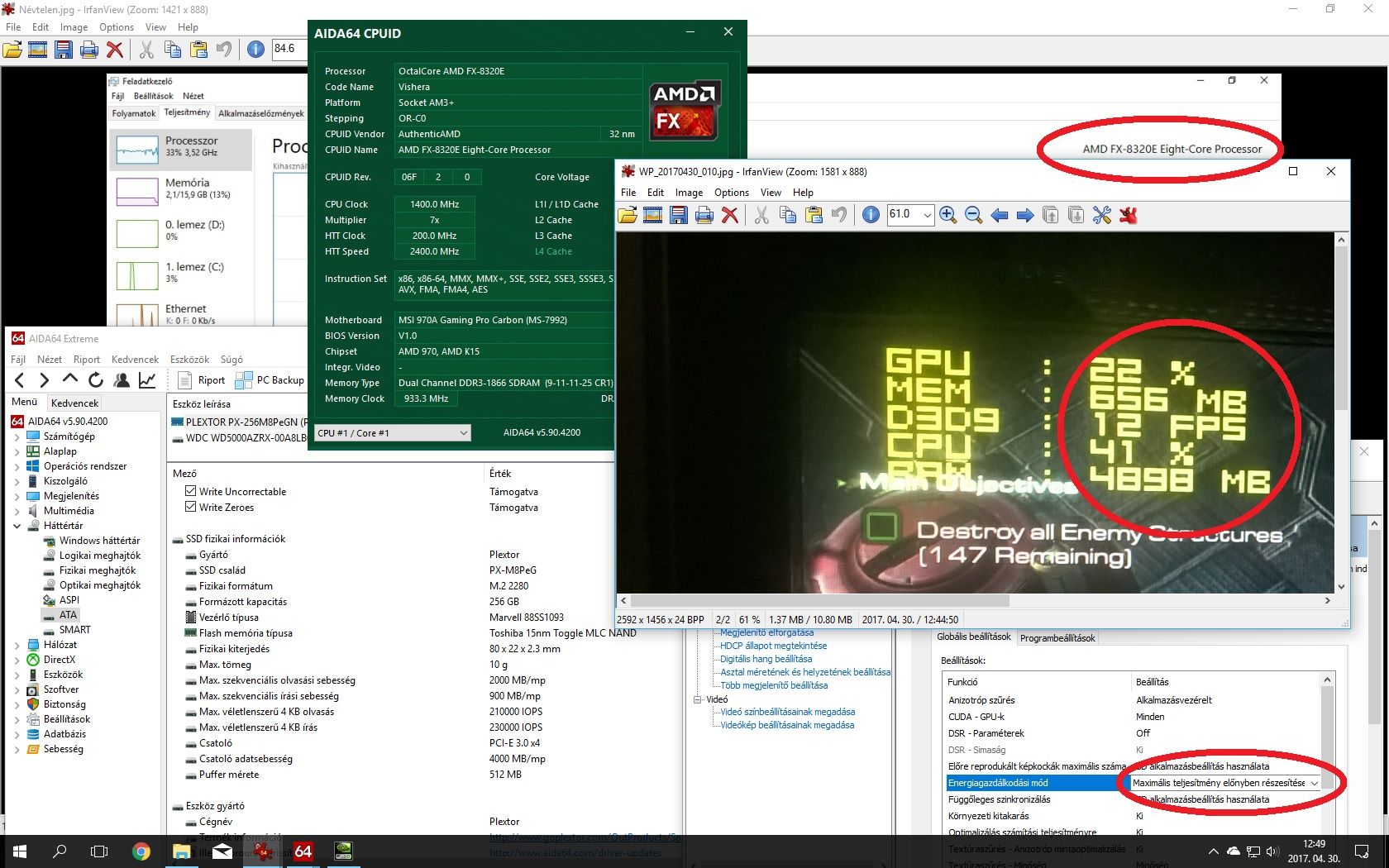The image size is (1389, 868).
Task: Copy the WP_20170430_010.jpg image to clipboard
Action: (x=788, y=215)
